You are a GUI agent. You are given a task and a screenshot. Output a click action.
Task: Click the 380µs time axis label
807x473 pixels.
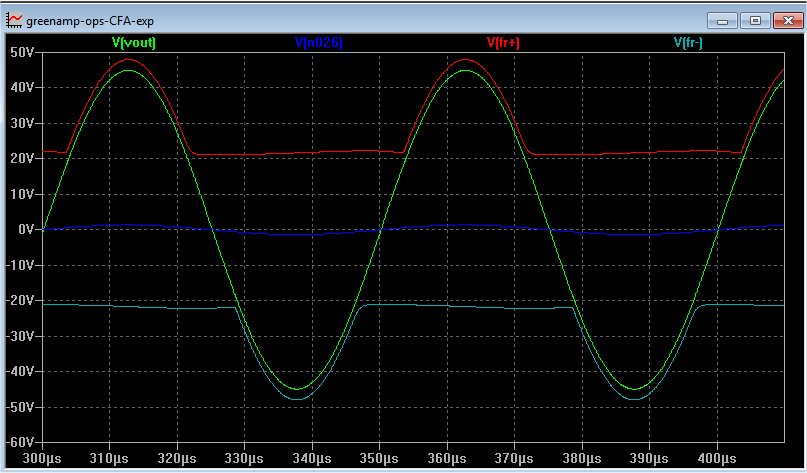coord(582,458)
